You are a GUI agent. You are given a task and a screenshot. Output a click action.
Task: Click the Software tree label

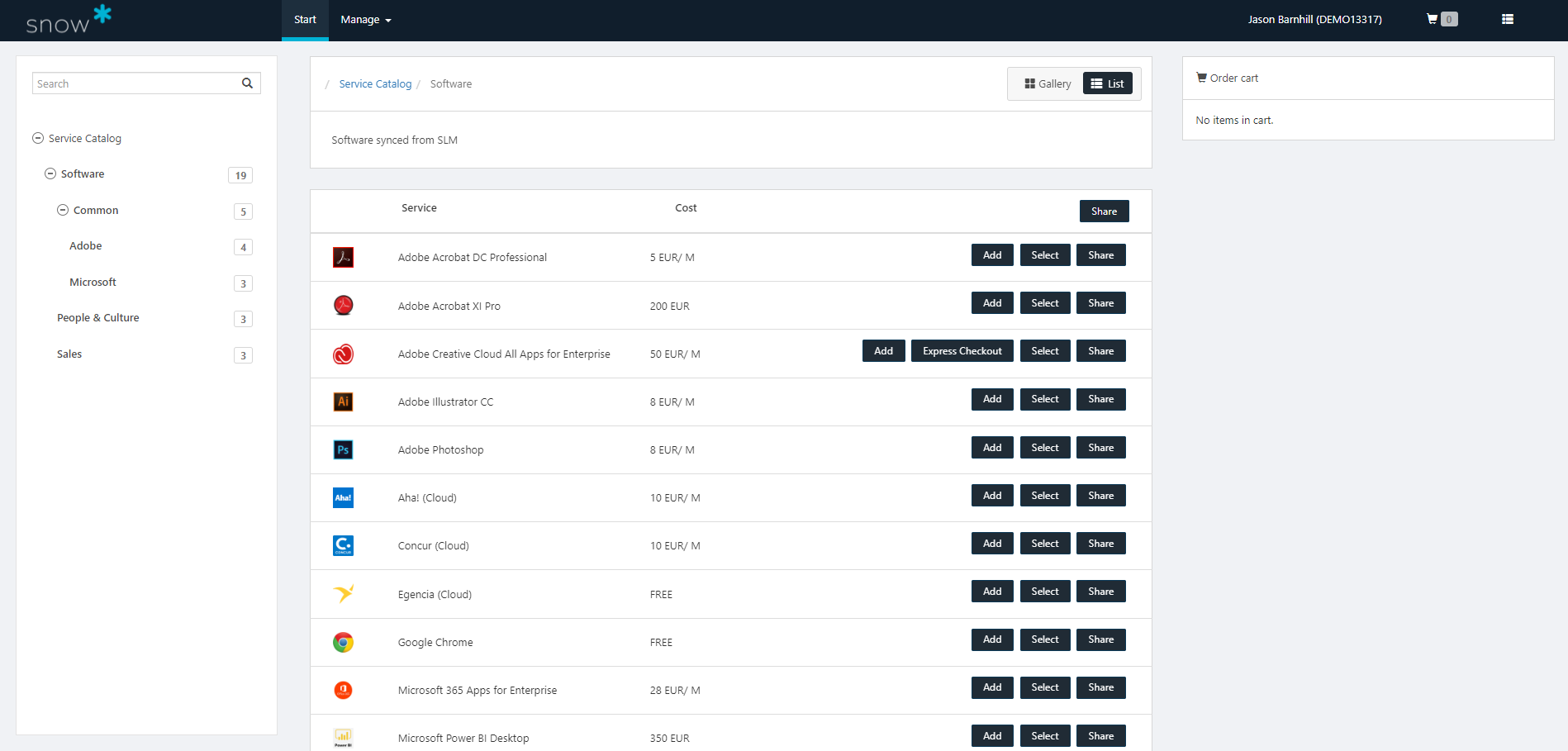[83, 173]
